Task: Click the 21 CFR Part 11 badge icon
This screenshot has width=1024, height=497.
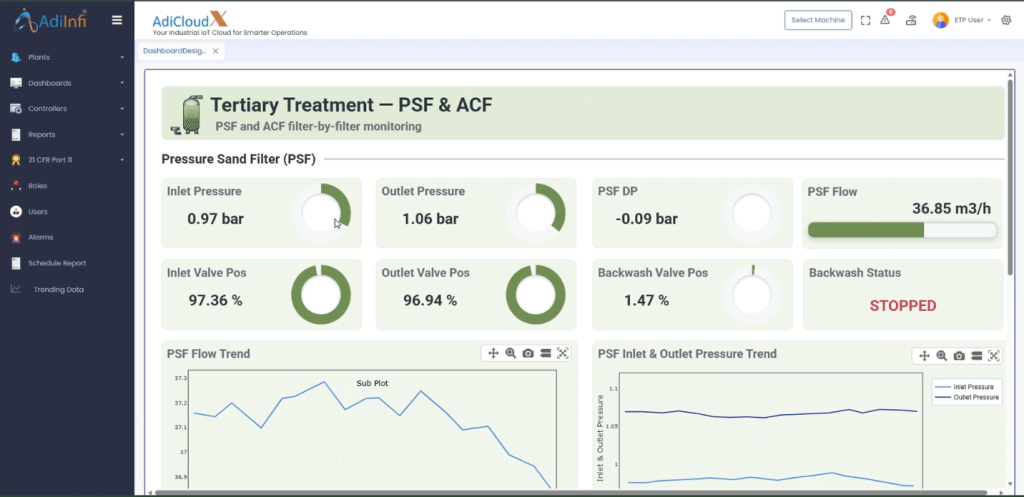Action: pyautogui.click(x=16, y=160)
